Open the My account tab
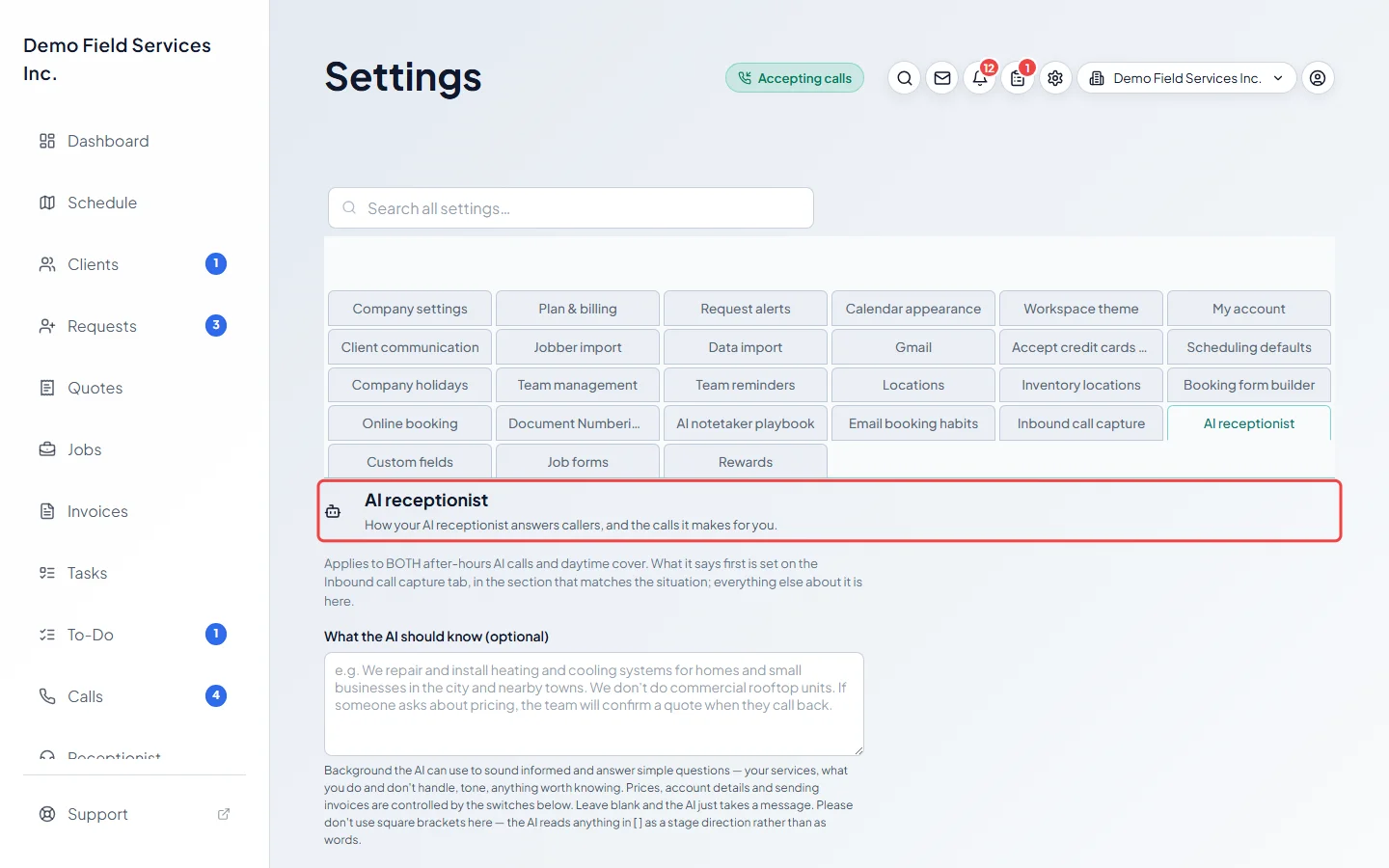1389x868 pixels. coord(1249,309)
